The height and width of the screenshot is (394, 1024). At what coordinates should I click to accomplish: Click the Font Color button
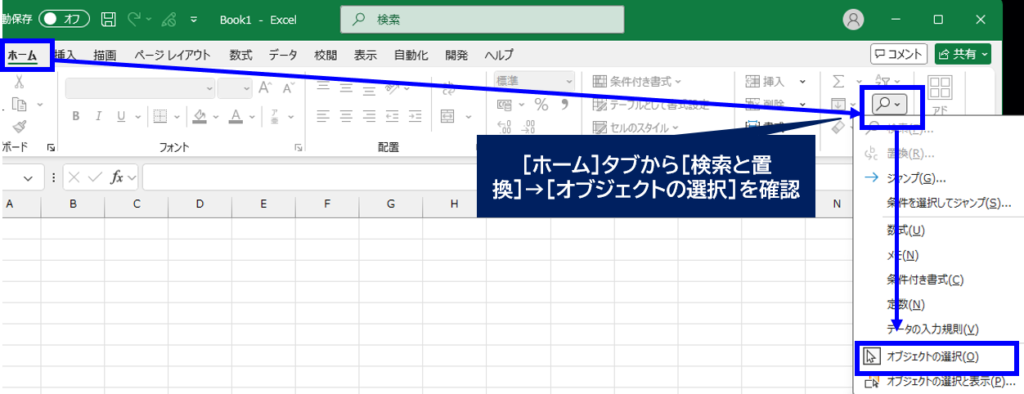coord(236,116)
